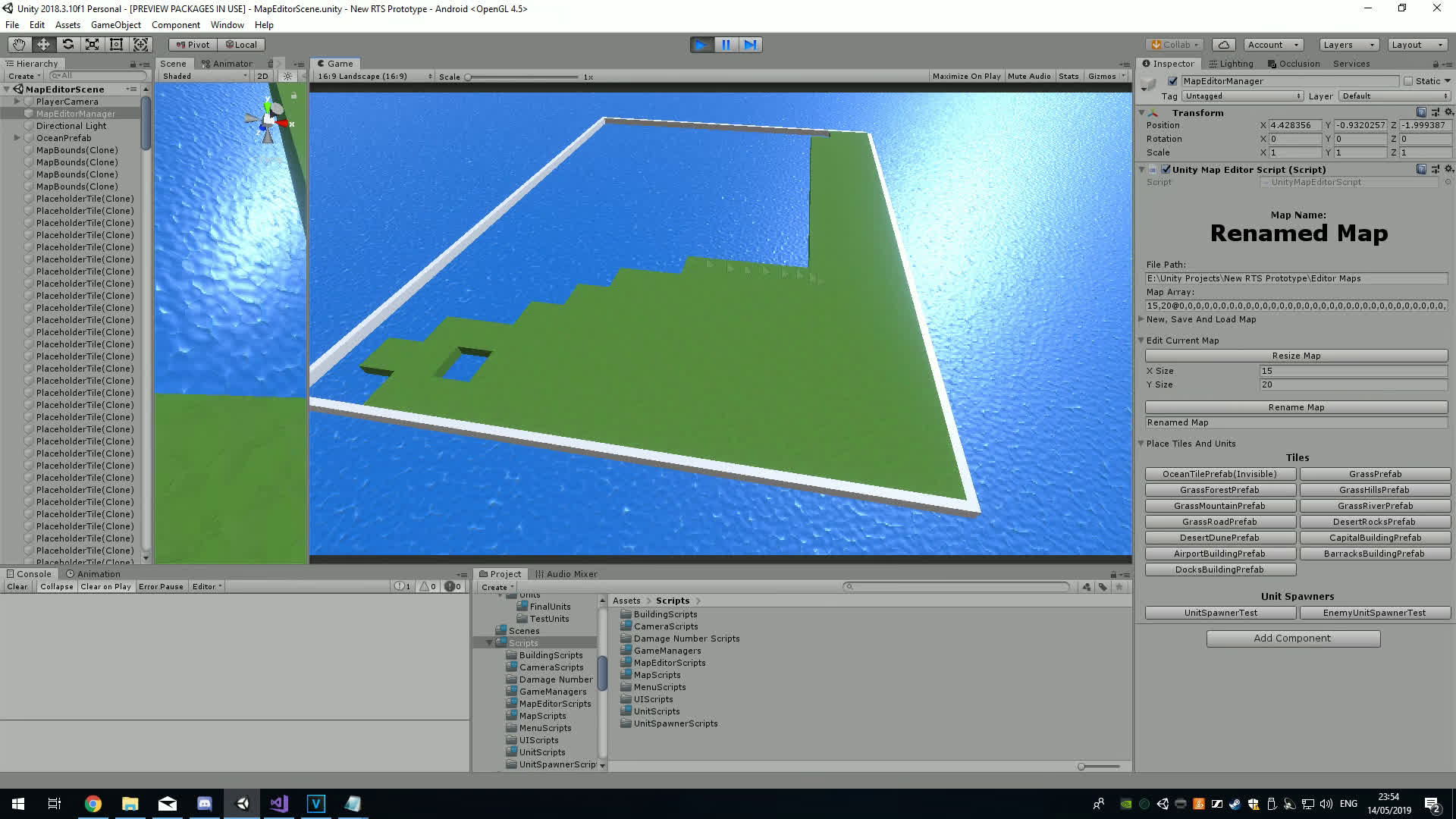This screenshot has width=1456, height=819.
Task: Toggle Error Pause in the Console
Action: coord(161,587)
